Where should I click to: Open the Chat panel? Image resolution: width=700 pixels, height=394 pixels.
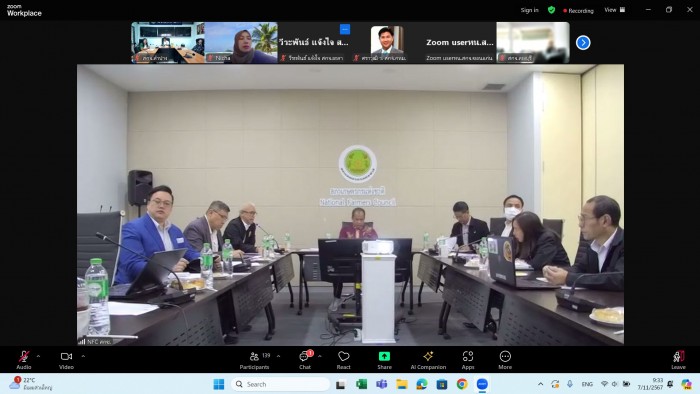point(305,359)
